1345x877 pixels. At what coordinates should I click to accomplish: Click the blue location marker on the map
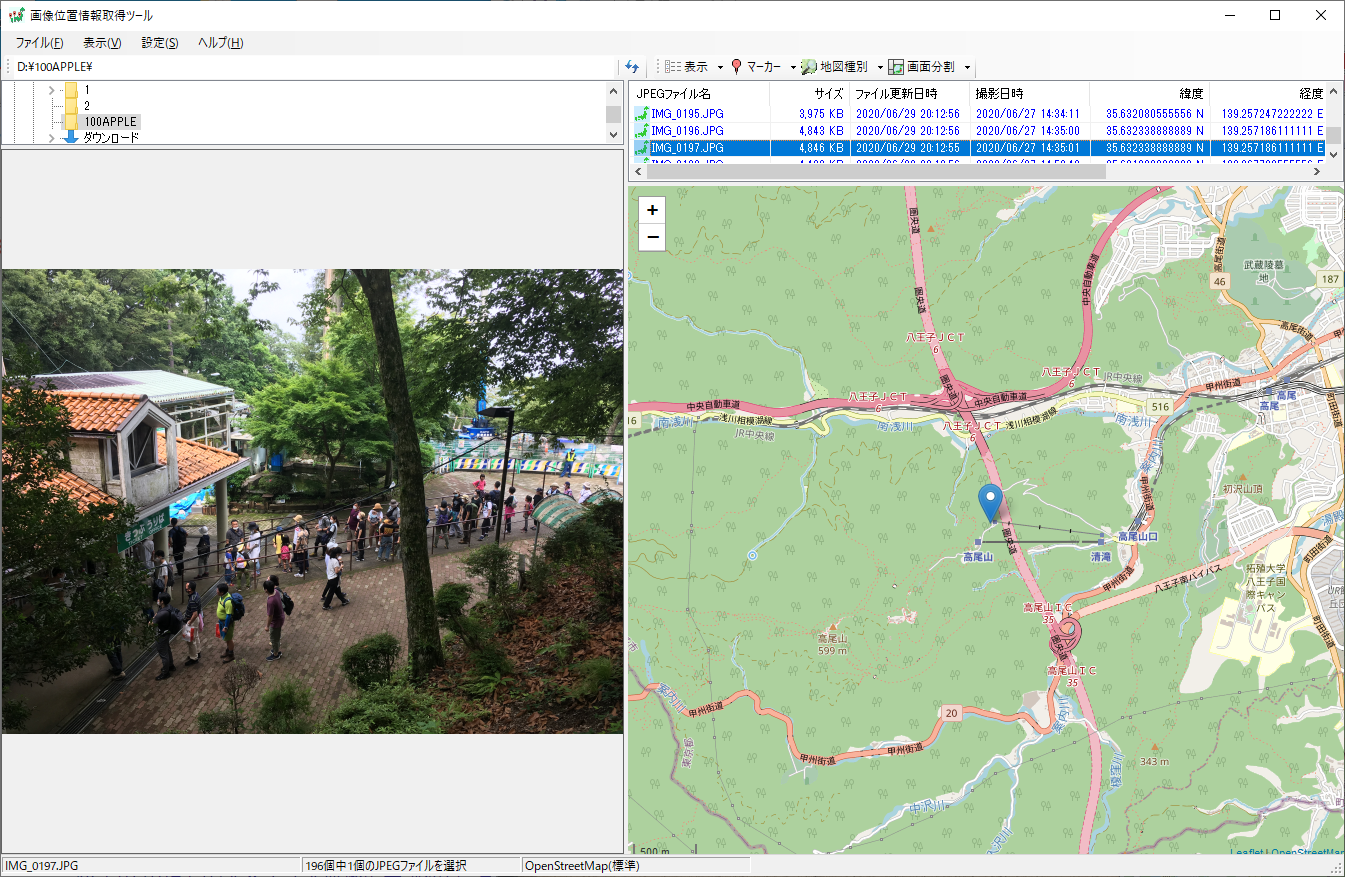(991, 503)
